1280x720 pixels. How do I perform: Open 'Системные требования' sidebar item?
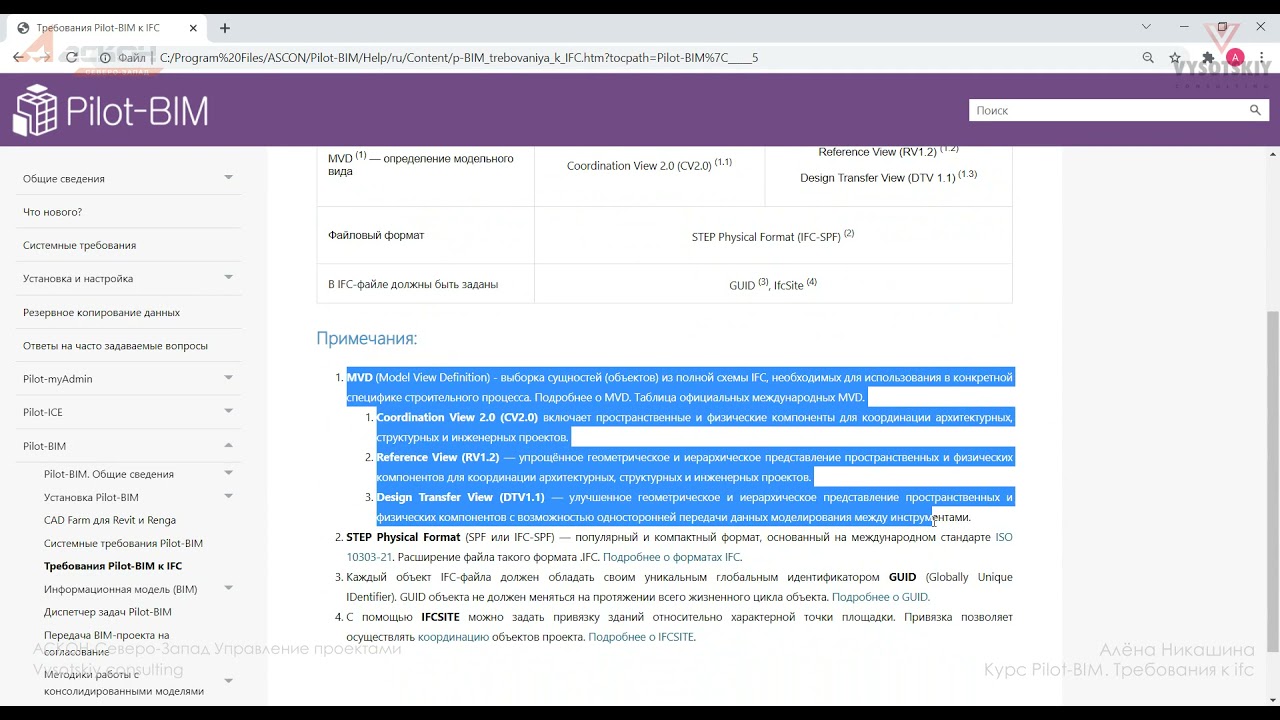79,245
